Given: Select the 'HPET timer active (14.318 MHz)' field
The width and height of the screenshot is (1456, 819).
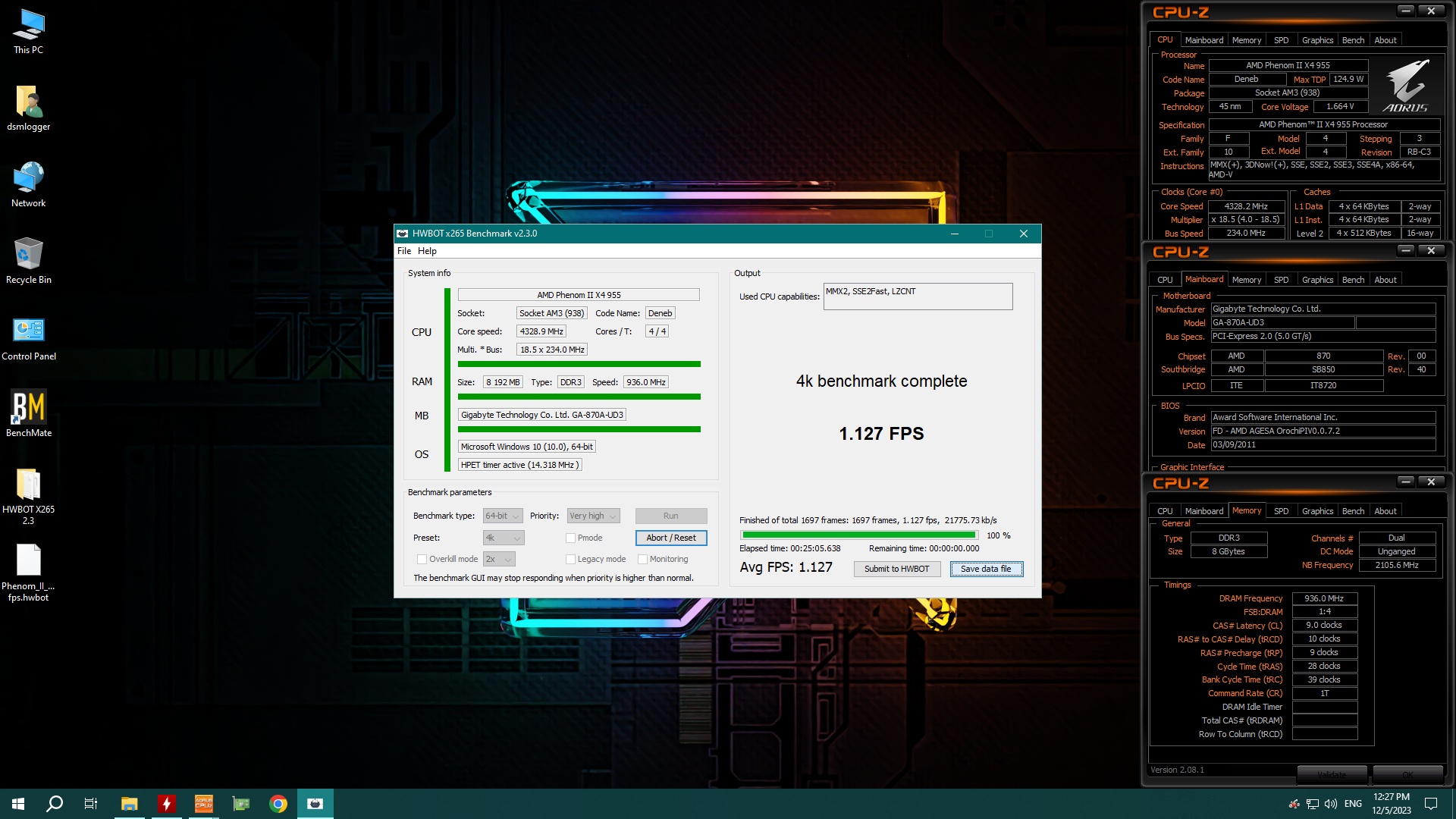Looking at the screenshot, I should point(519,465).
